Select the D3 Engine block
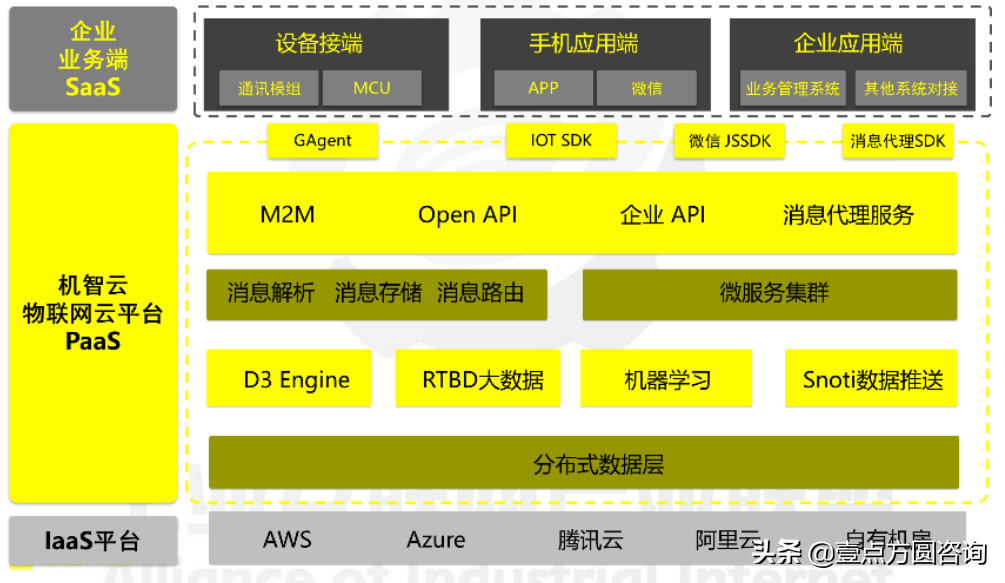Viewport: 1005px width, 583px height. pos(289,379)
